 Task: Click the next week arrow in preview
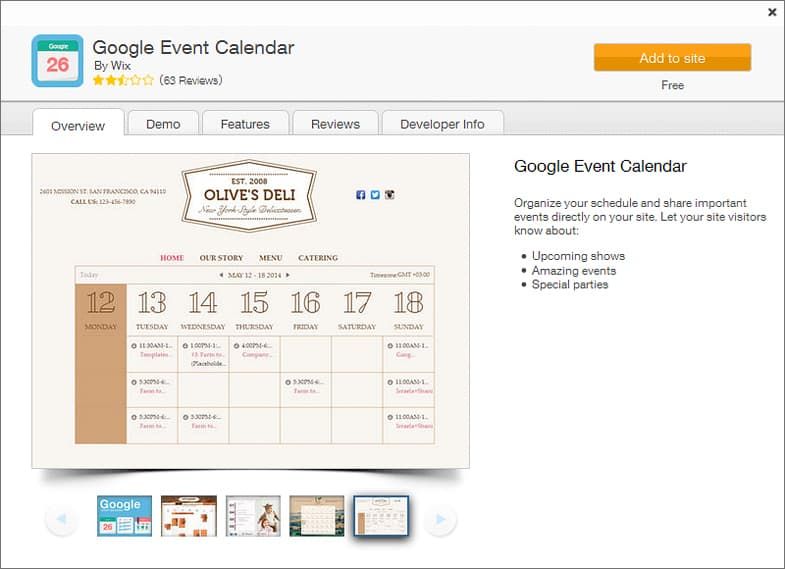click(x=287, y=275)
